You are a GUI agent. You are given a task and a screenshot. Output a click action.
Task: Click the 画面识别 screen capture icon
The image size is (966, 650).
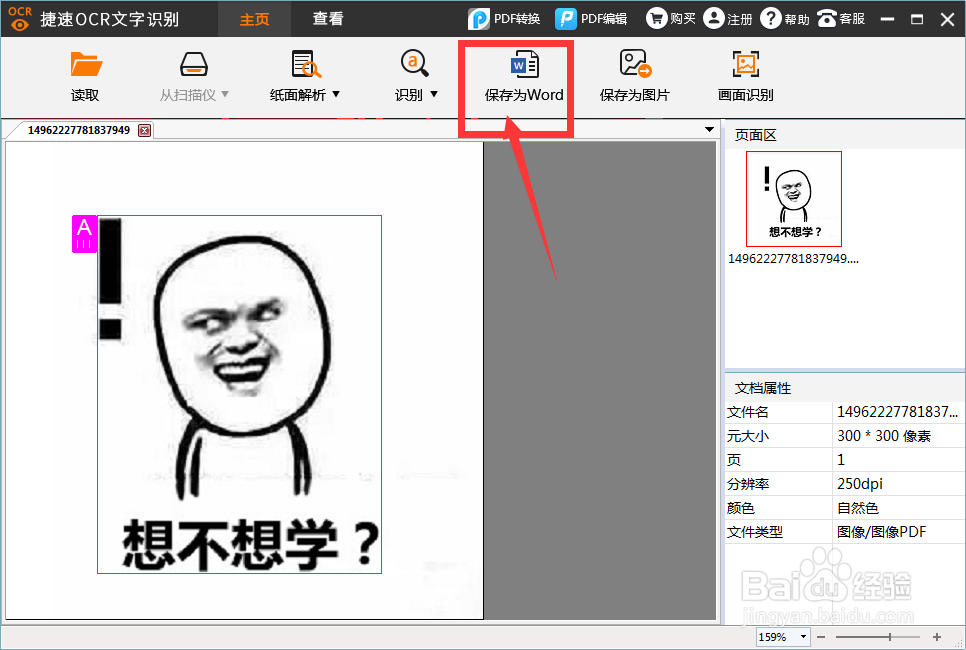coord(745,63)
